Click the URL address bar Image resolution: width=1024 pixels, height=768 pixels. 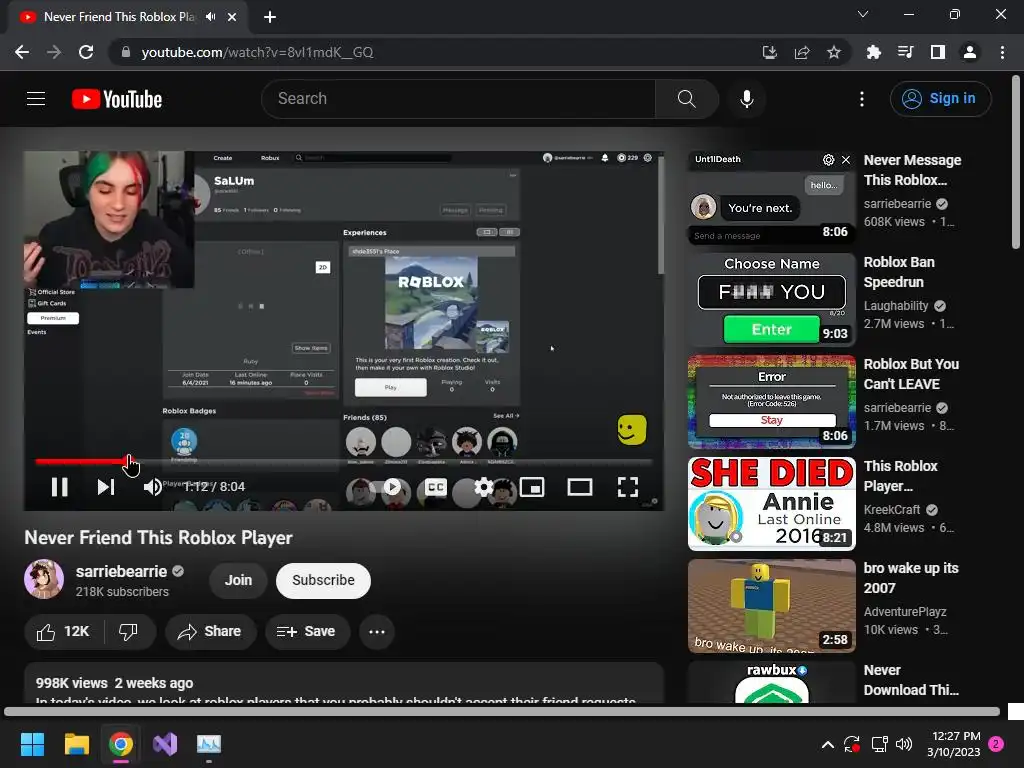(431, 52)
